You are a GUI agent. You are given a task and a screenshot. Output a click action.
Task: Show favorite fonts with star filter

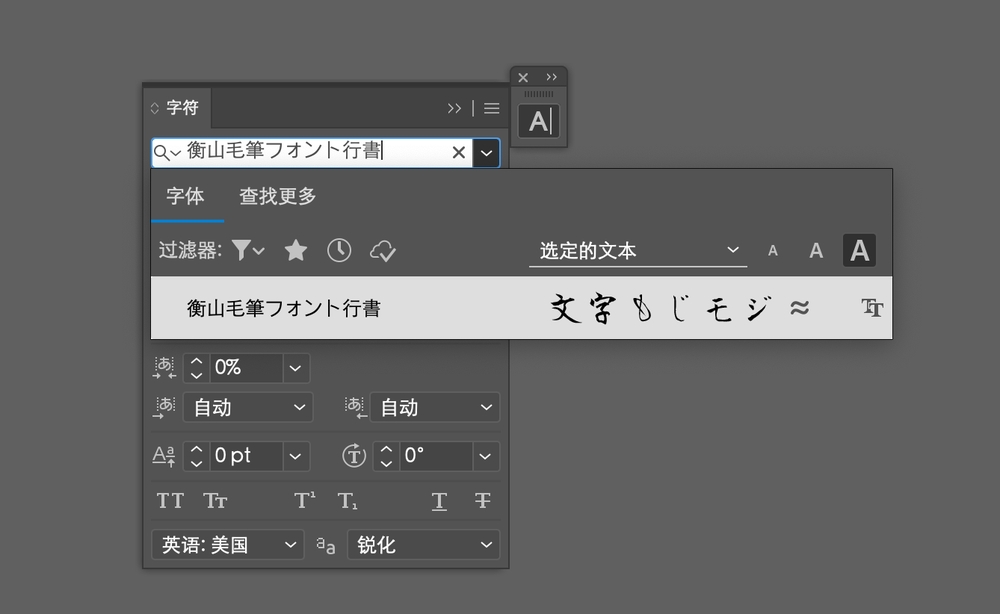pyautogui.click(x=295, y=250)
